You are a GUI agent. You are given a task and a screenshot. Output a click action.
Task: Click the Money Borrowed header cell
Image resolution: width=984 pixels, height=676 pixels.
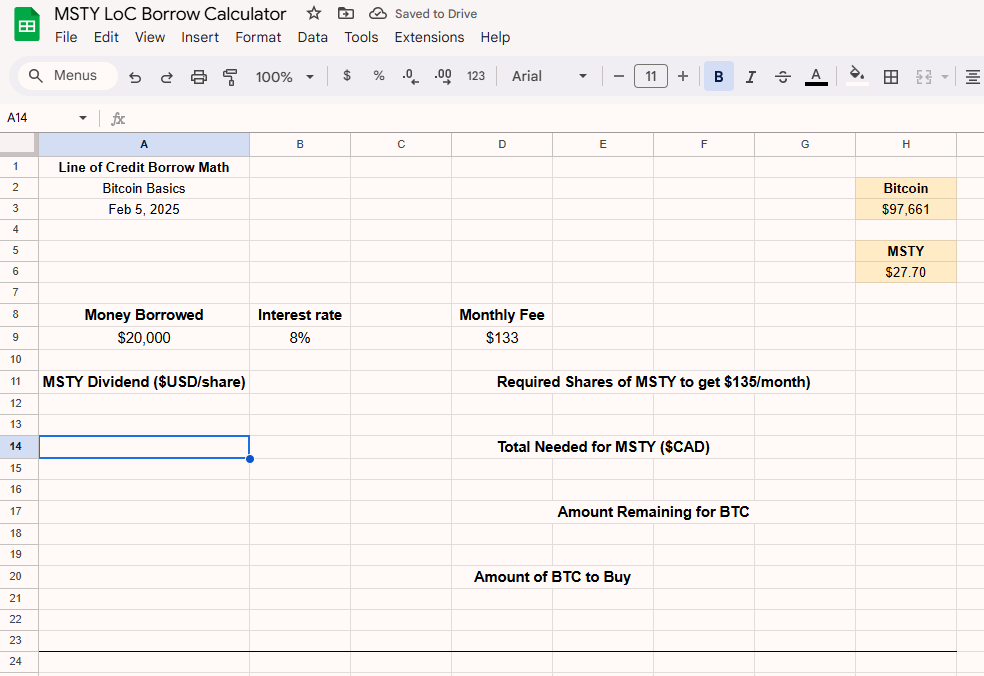point(144,314)
